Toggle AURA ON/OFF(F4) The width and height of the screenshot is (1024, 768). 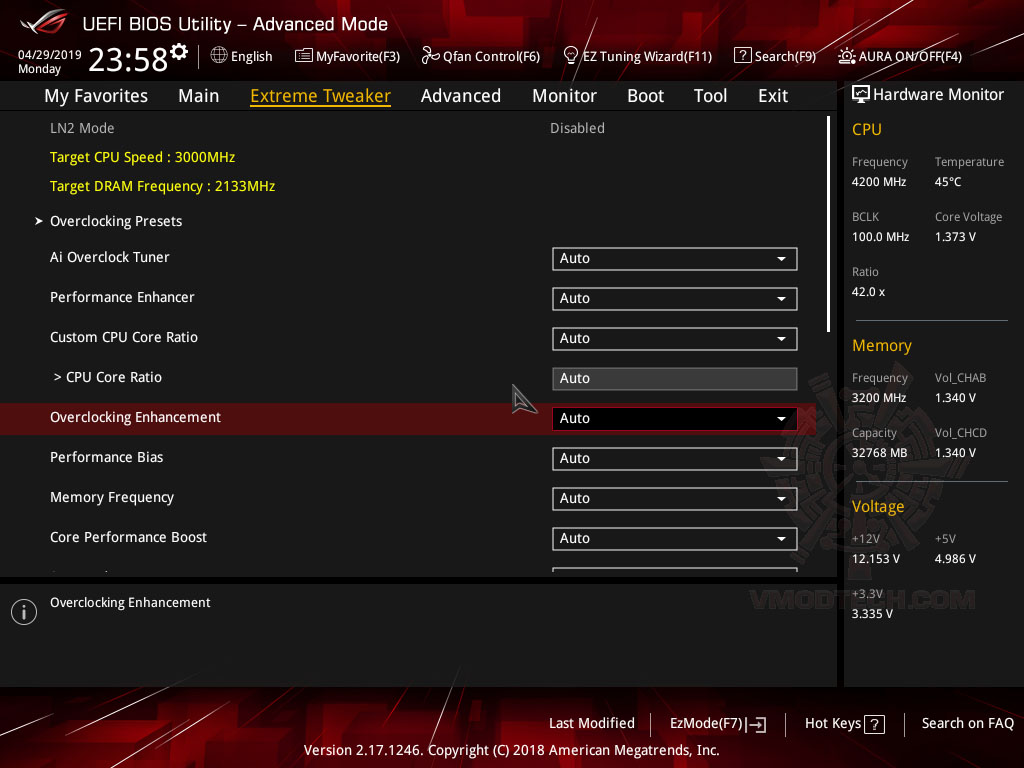(900, 56)
